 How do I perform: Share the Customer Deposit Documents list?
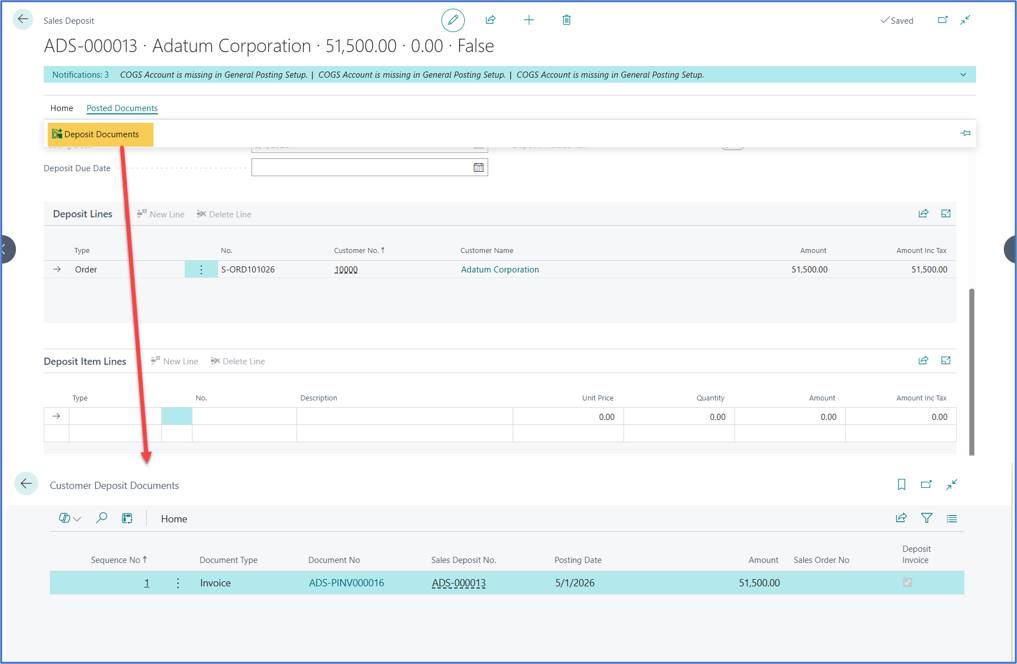pos(901,518)
